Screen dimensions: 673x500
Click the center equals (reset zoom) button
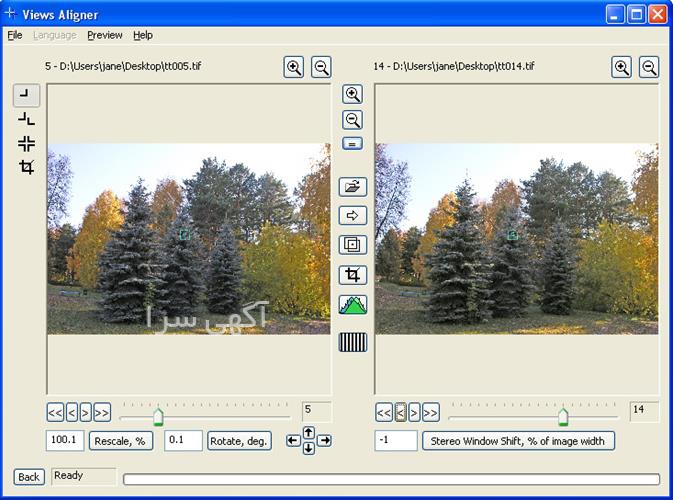pyautogui.click(x=352, y=143)
